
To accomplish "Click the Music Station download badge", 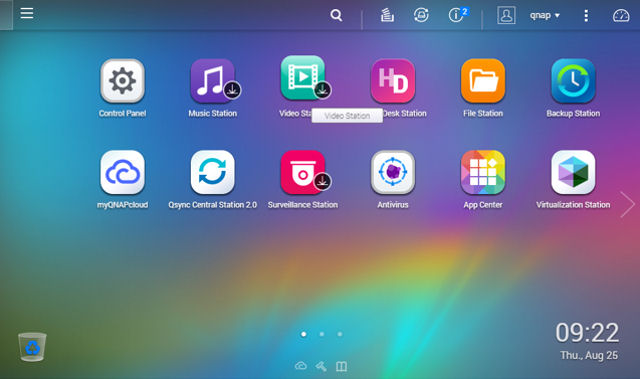I will coord(232,90).
